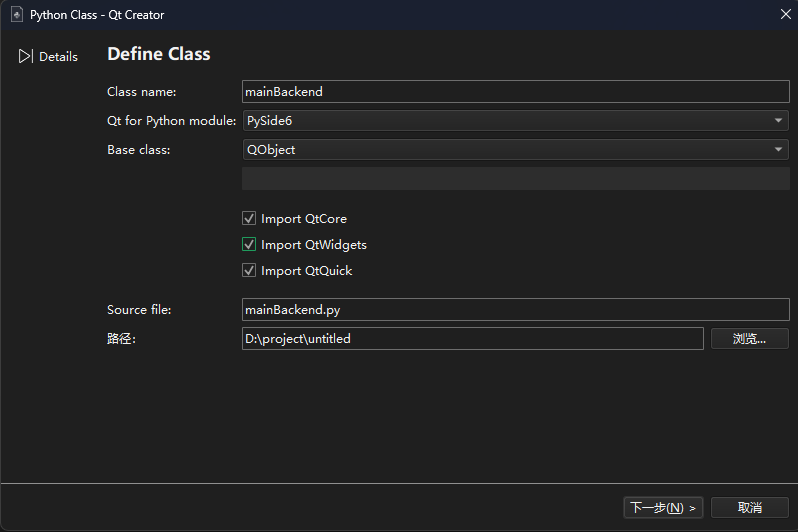Click the Details step arrow icon
The image size is (798, 532).
point(25,57)
